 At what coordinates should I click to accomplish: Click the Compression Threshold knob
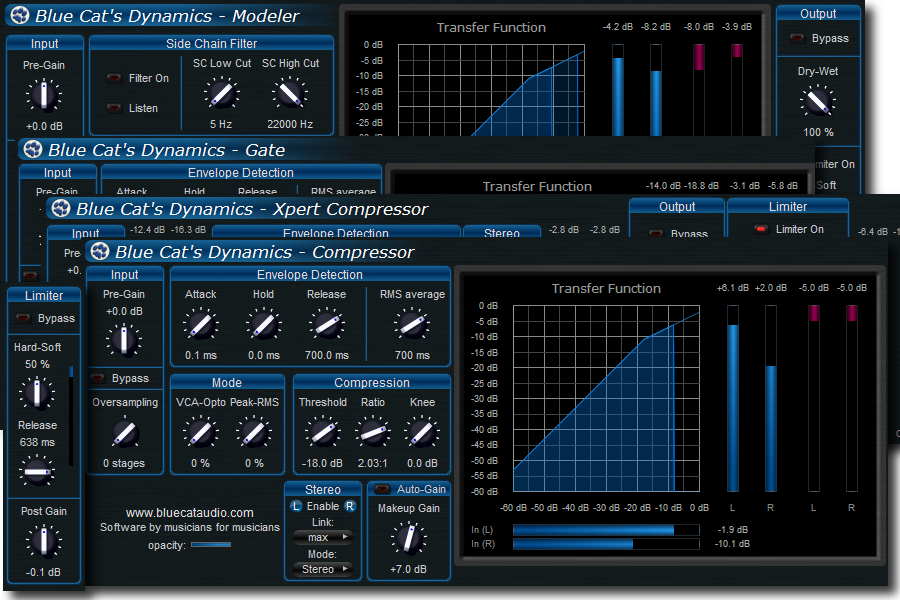click(322, 433)
